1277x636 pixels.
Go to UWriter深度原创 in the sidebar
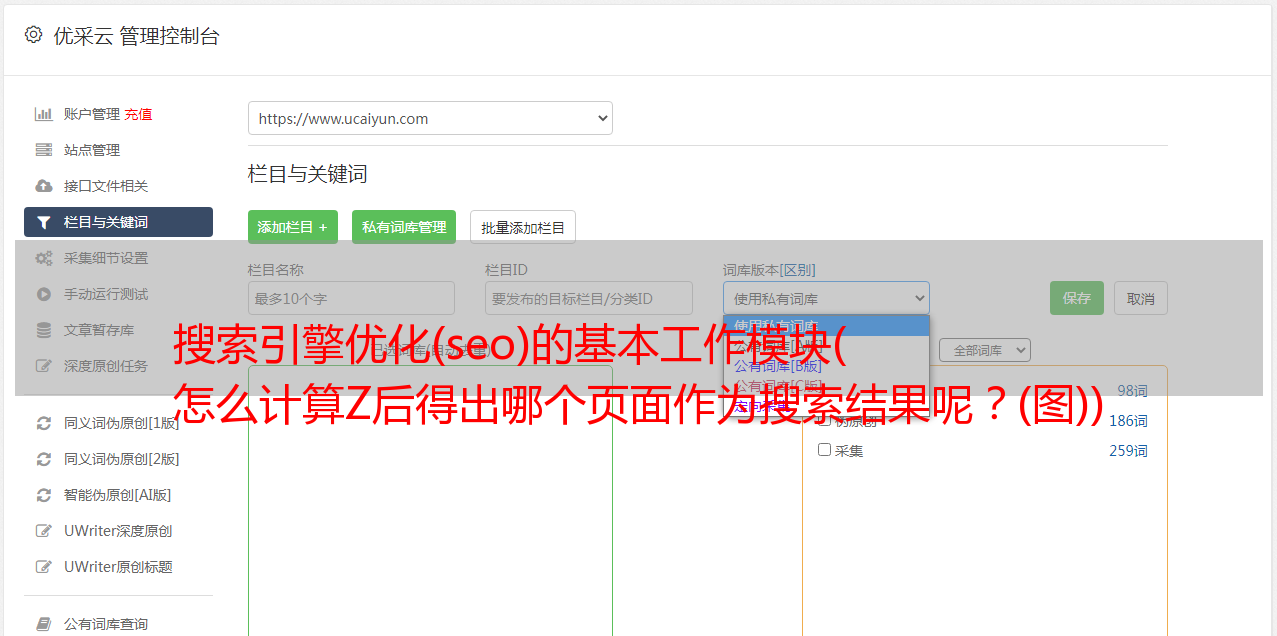[118, 531]
